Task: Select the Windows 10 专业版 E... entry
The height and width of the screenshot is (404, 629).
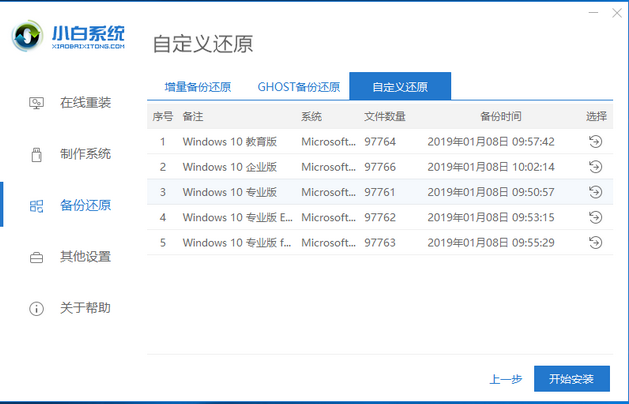Action: (x=380, y=217)
